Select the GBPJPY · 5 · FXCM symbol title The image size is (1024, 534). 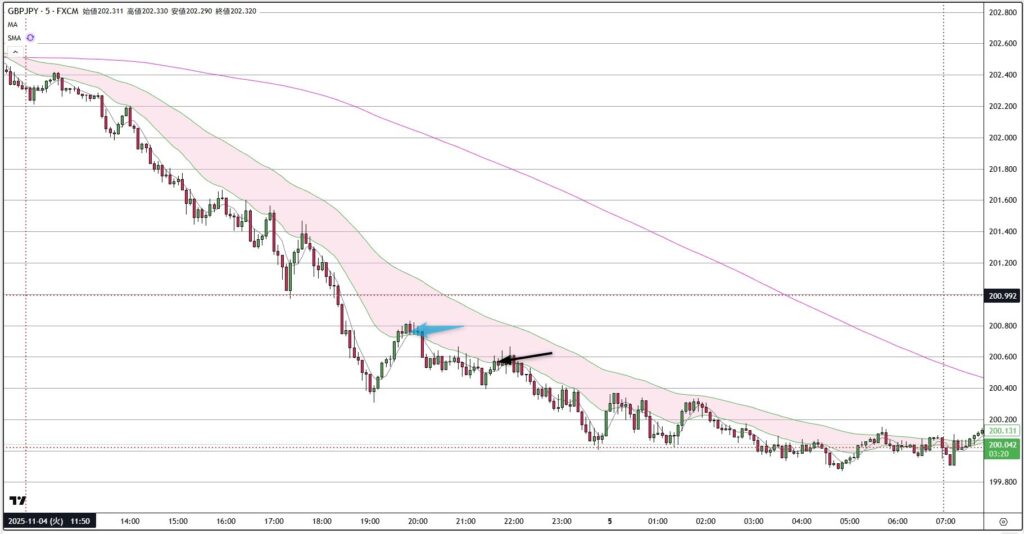pos(42,11)
